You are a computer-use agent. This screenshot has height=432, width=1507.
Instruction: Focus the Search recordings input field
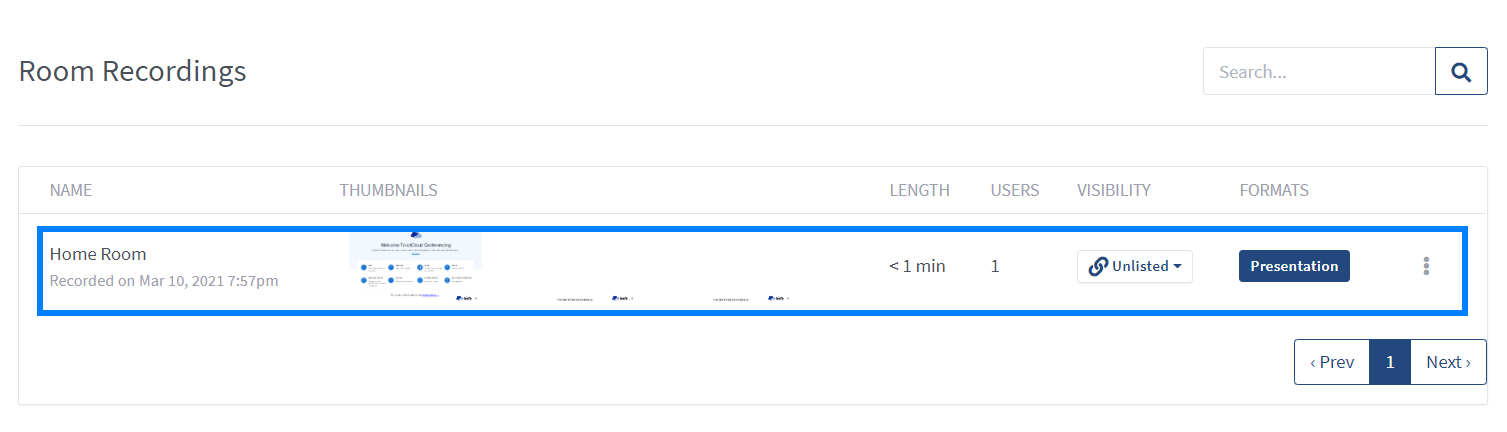click(x=1319, y=71)
